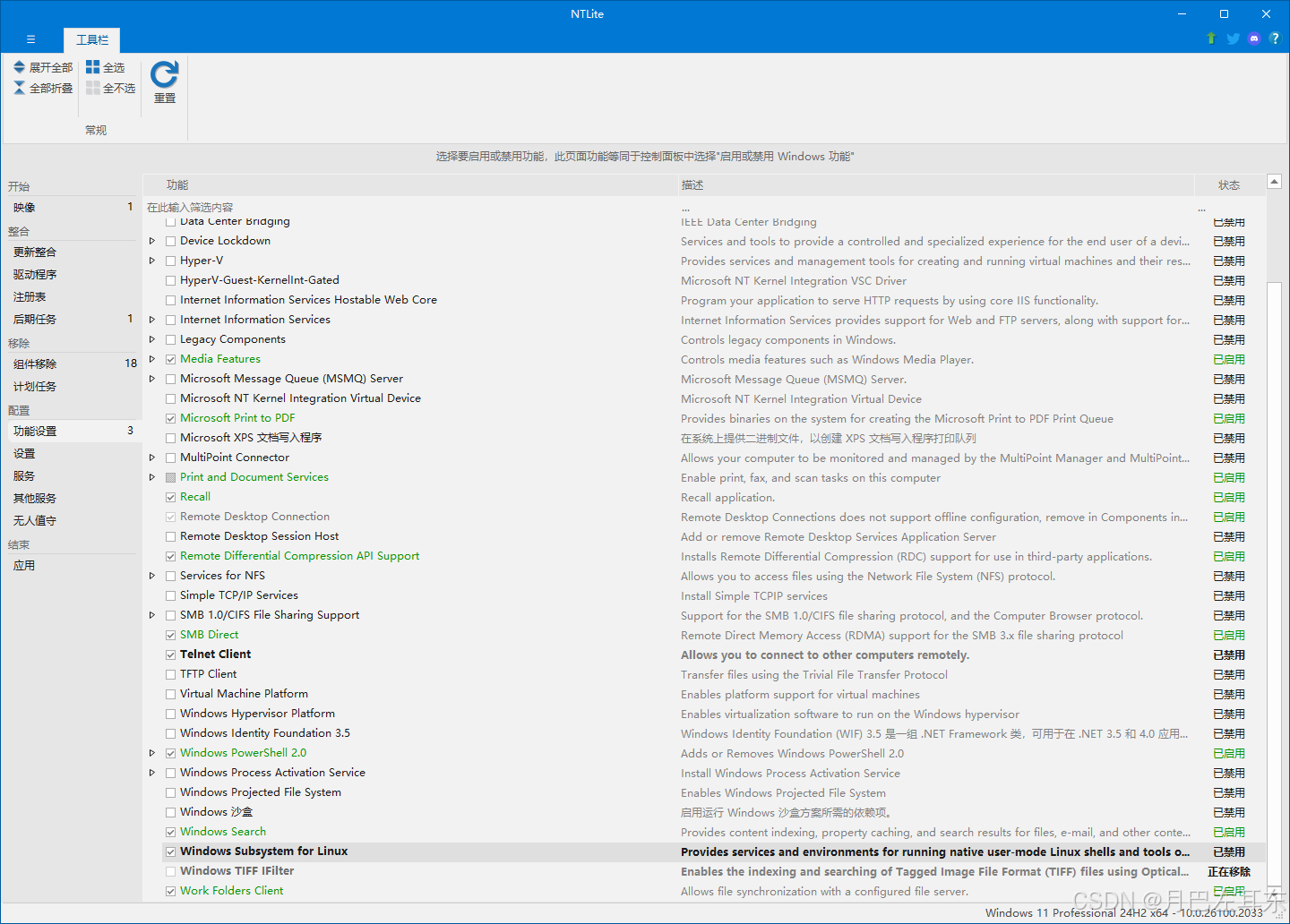
Task: Uncheck Microsoft Print to PDF checkbox
Action: (170, 418)
